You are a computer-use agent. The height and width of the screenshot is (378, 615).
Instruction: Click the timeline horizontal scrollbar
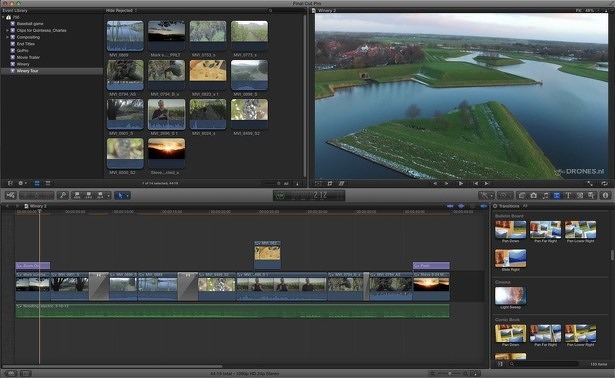point(113,366)
